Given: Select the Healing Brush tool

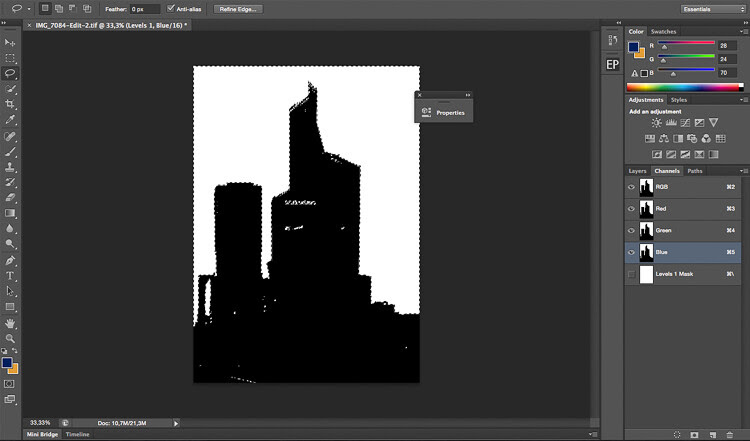Looking at the screenshot, I should point(10,136).
